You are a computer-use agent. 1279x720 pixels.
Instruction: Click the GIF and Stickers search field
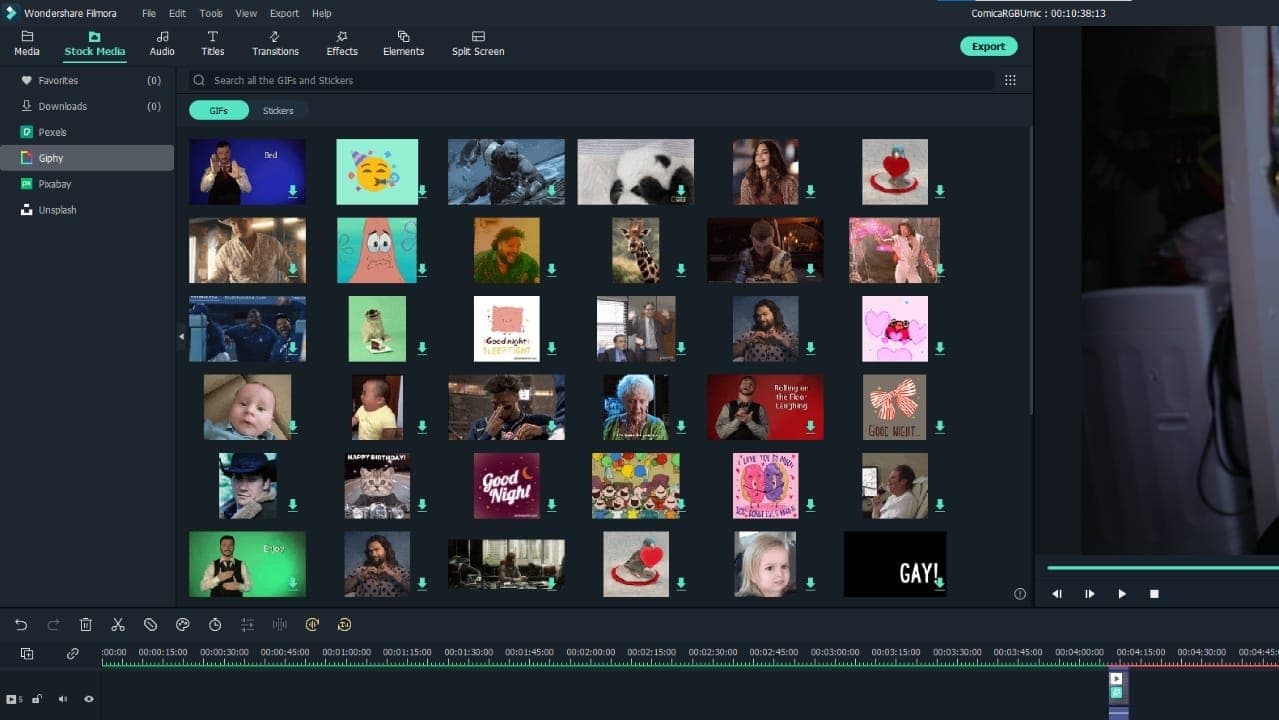(590, 80)
